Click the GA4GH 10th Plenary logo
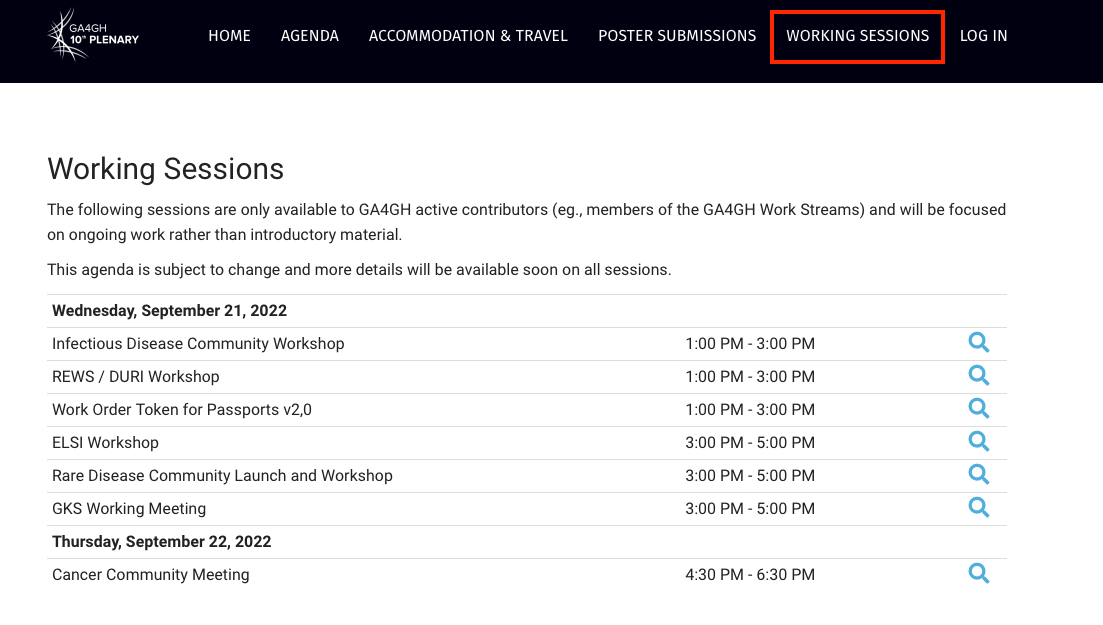Image resolution: width=1103 pixels, height=625 pixels. tap(94, 36)
